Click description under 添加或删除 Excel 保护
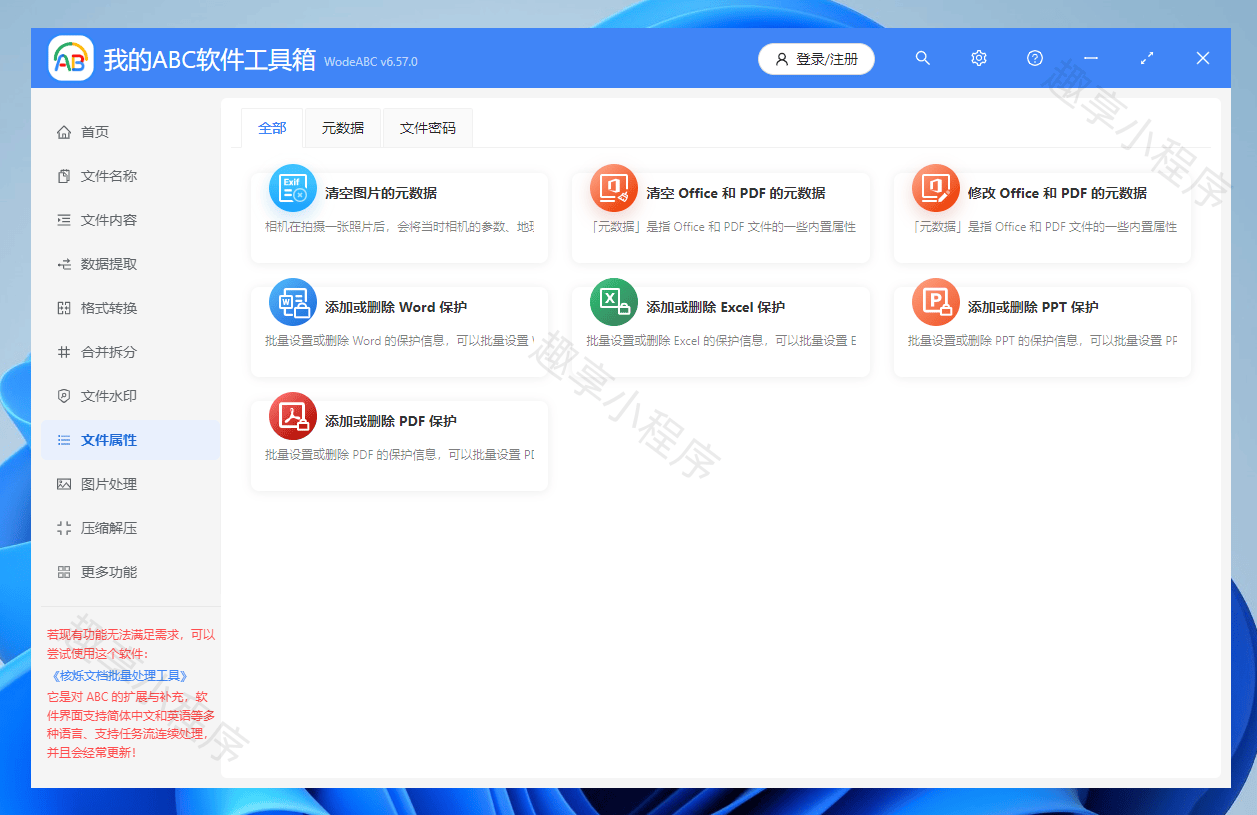 point(721,341)
